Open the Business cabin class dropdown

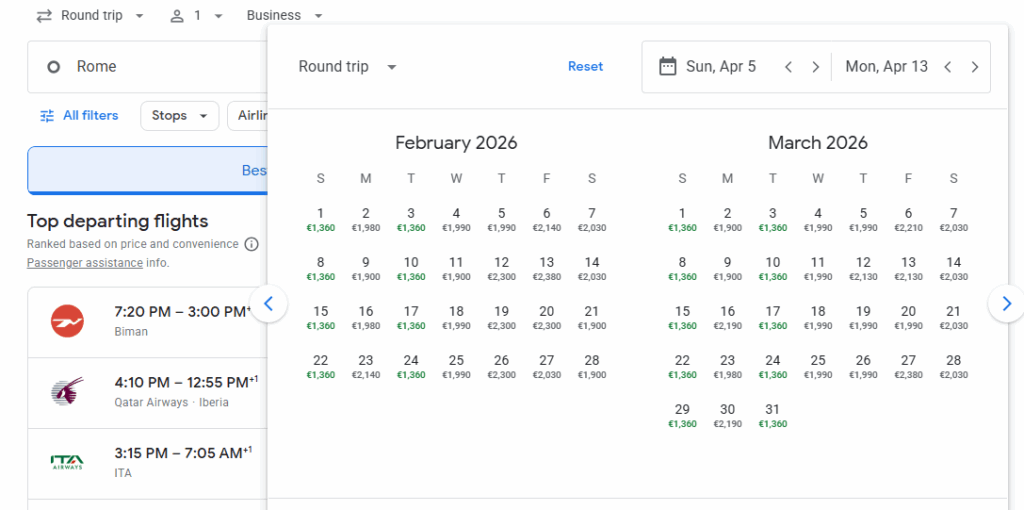coord(285,16)
